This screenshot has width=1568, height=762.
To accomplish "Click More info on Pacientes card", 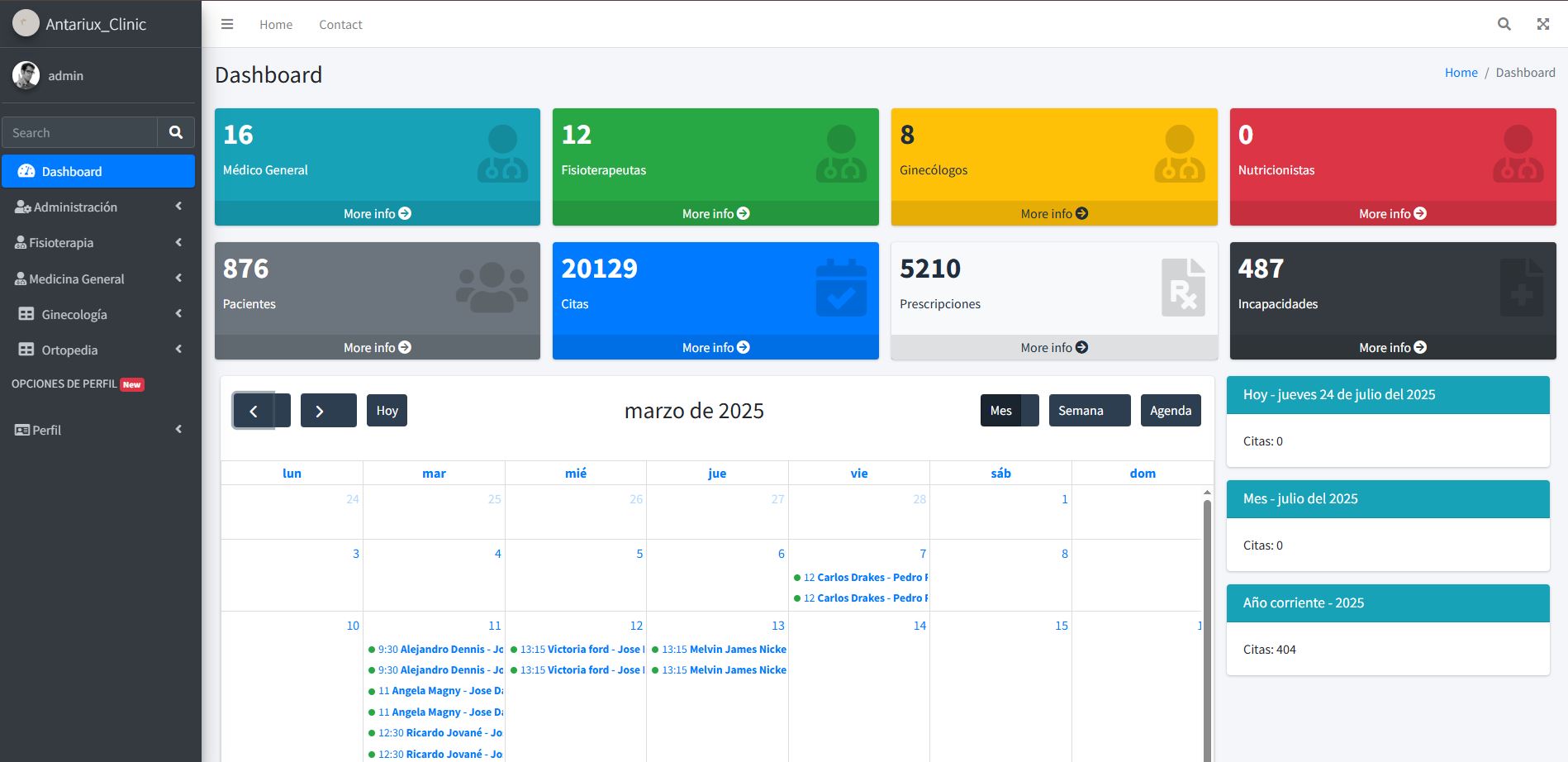I will 377,348.
